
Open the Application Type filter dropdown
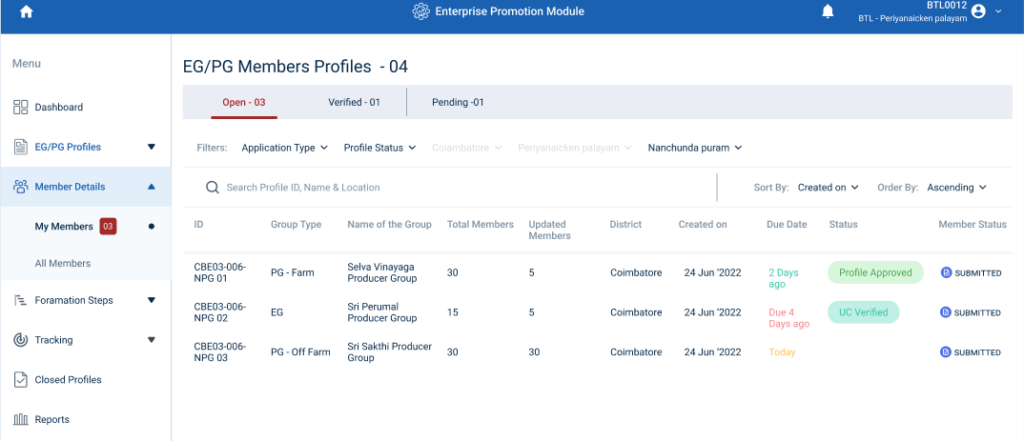point(284,148)
